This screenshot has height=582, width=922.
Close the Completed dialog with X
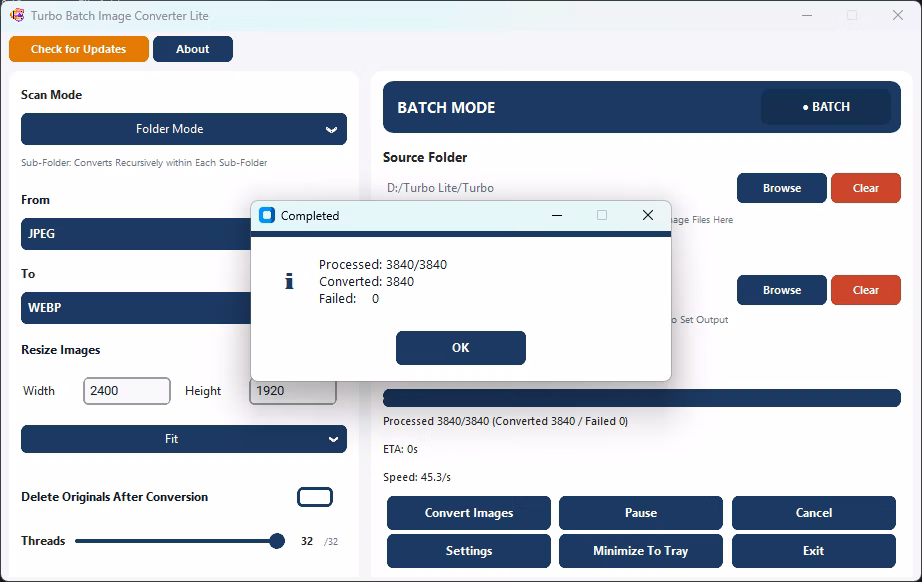[x=647, y=215]
